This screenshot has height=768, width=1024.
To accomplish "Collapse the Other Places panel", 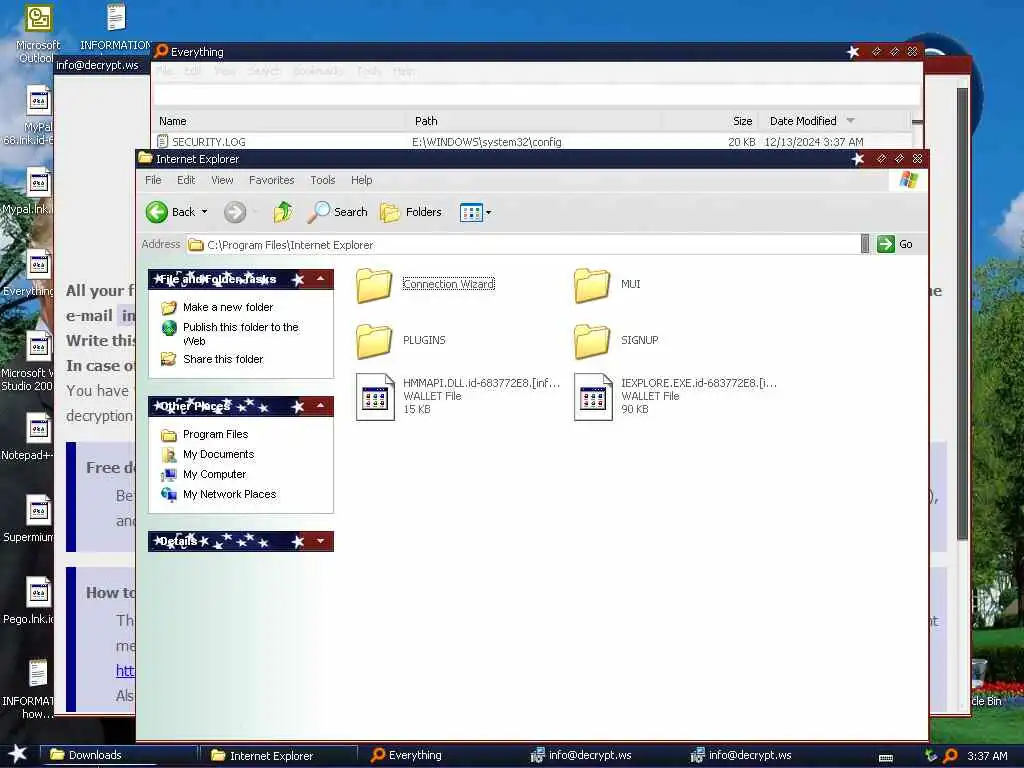I will pyautogui.click(x=321, y=406).
